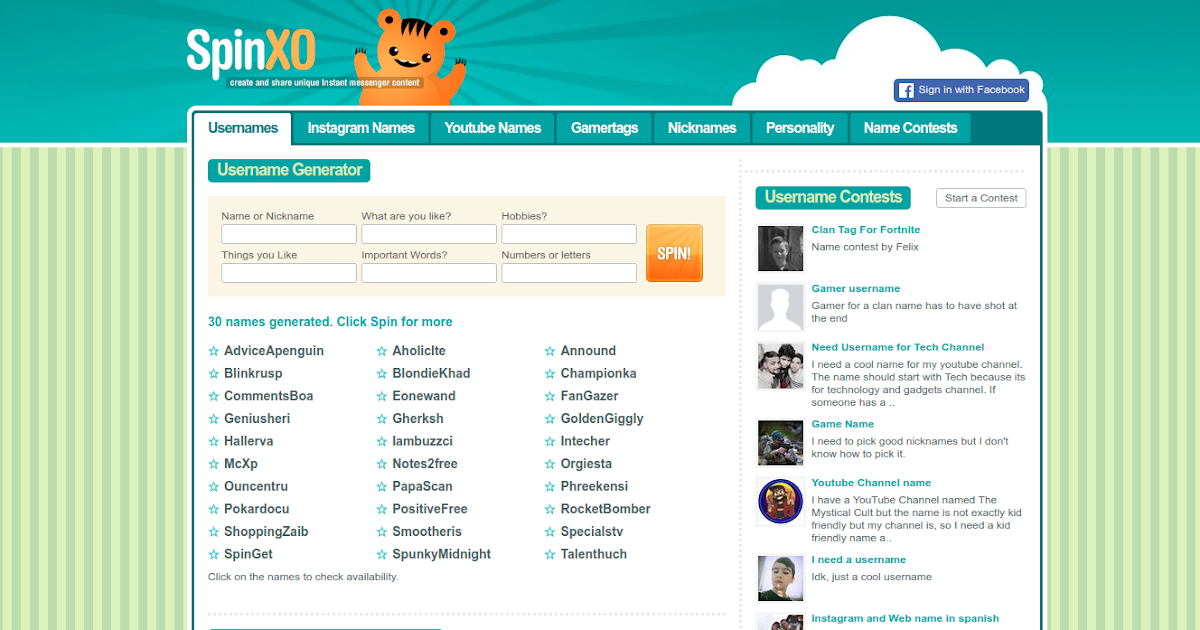Viewport: 1200px width, 630px height.
Task: Favorite ShoppingZaib via its star
Action: [214, 532]
